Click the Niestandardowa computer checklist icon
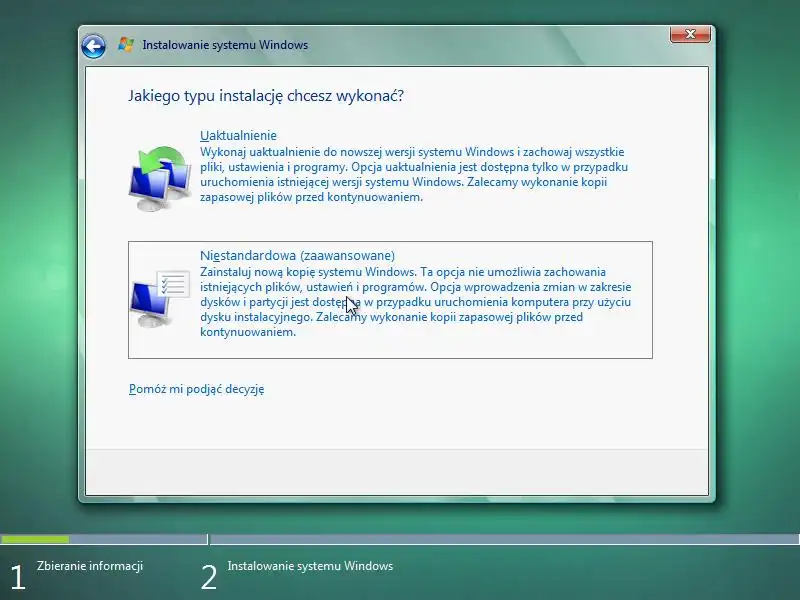This screenshot has width=800, height=600. click(x=160, y=298)
